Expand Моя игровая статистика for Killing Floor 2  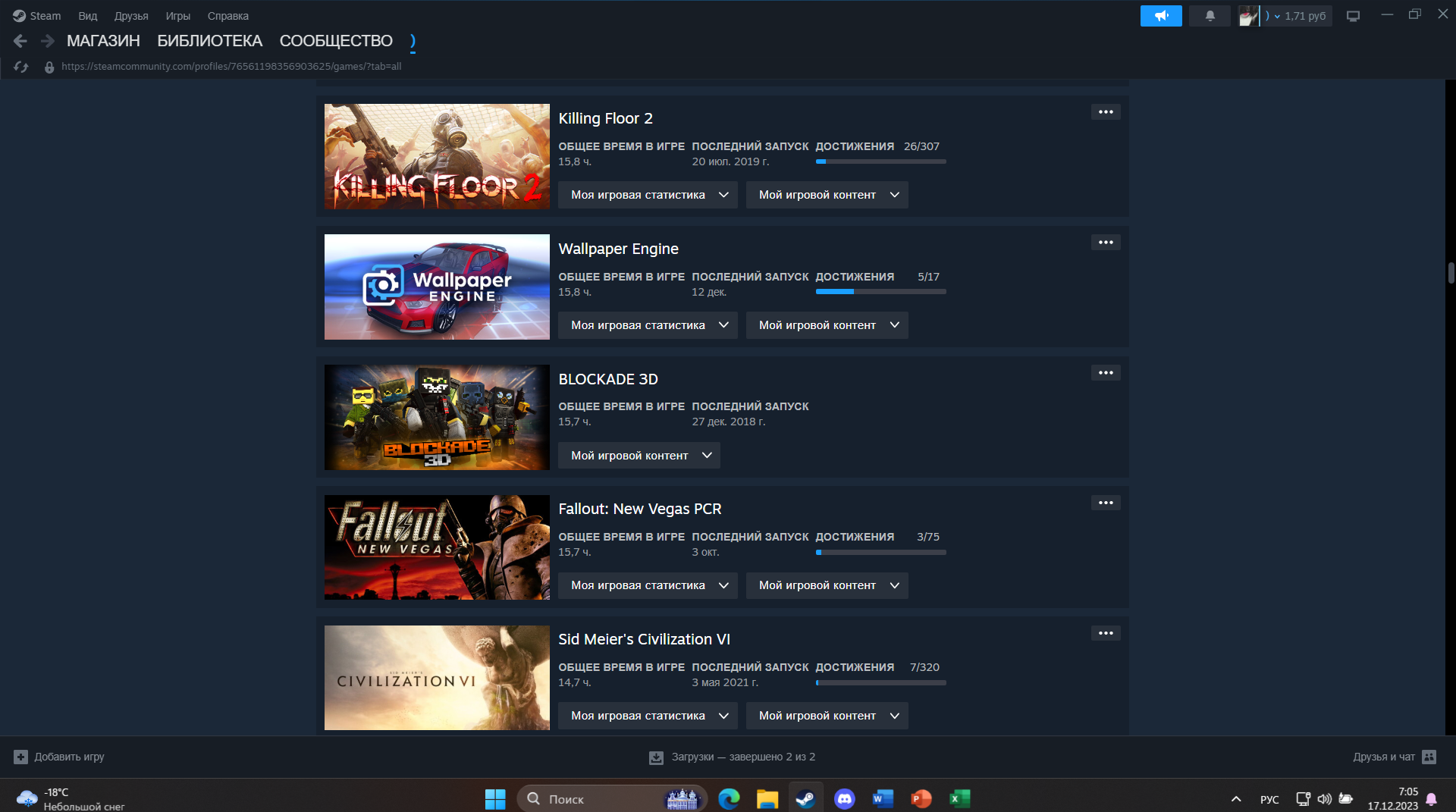[x=648, y=195]
